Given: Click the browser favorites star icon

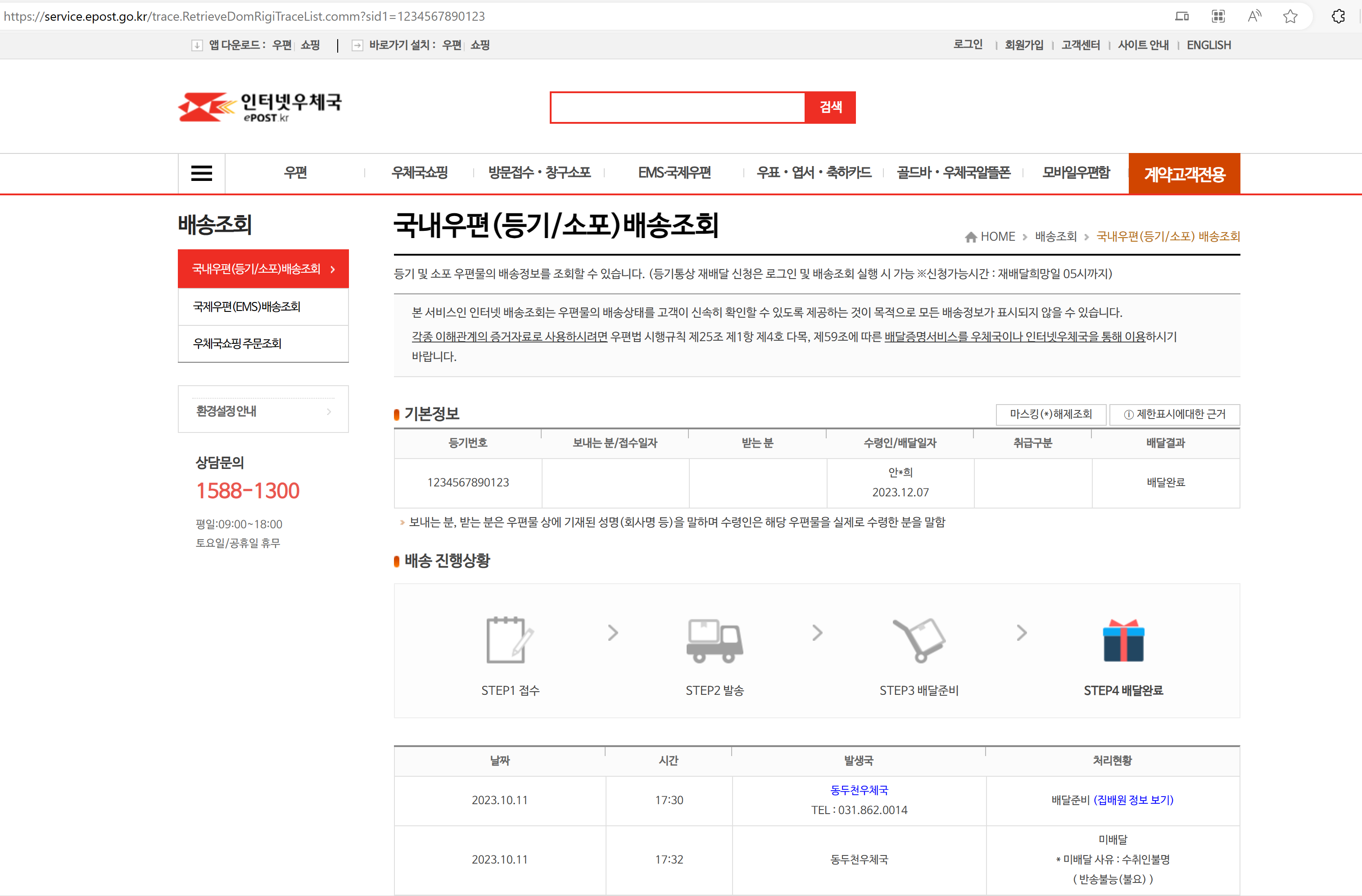Looking at the screenshot, I should [x=1290, y=16].
